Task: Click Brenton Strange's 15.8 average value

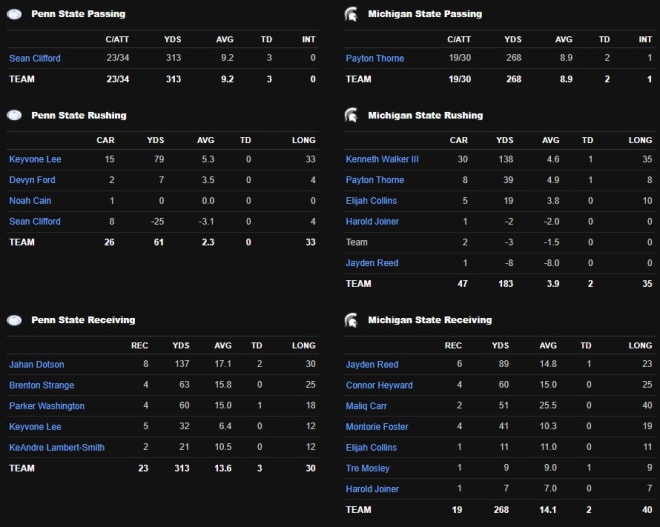Action: pyautogui.click(x=223, y=384)
